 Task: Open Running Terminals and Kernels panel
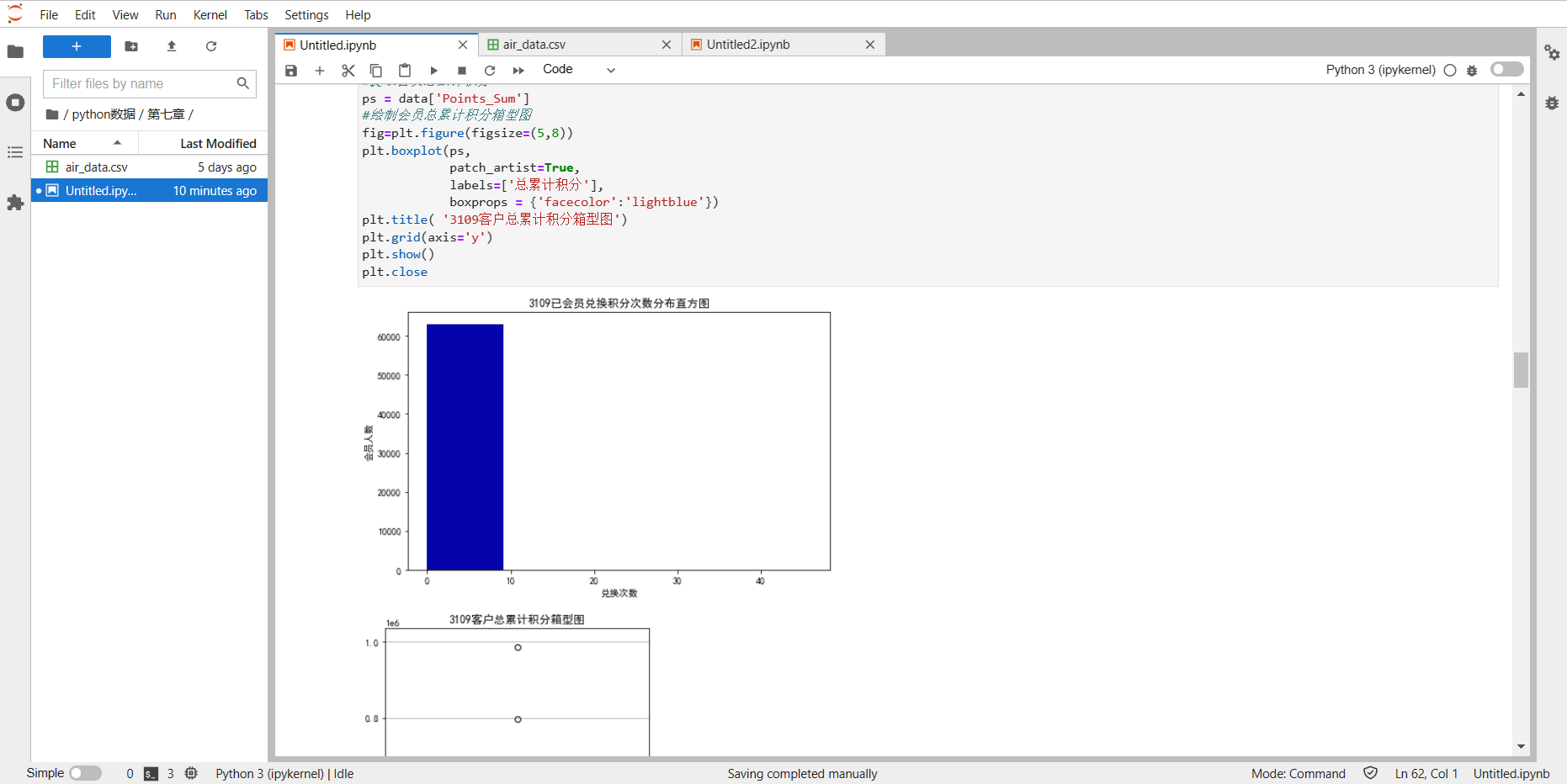point(15,103)
